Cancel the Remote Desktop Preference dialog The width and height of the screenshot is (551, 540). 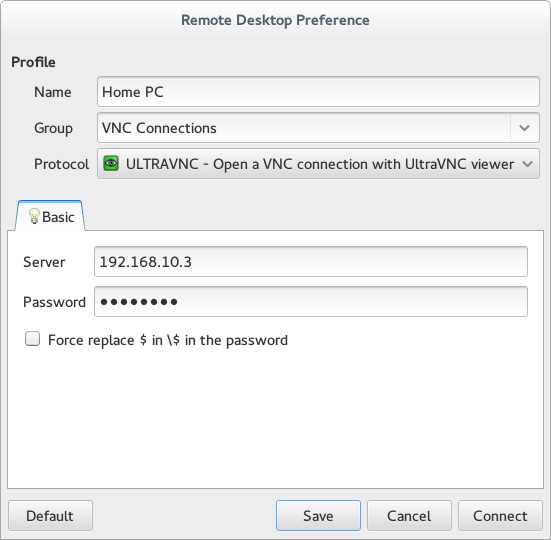(409, 516)
